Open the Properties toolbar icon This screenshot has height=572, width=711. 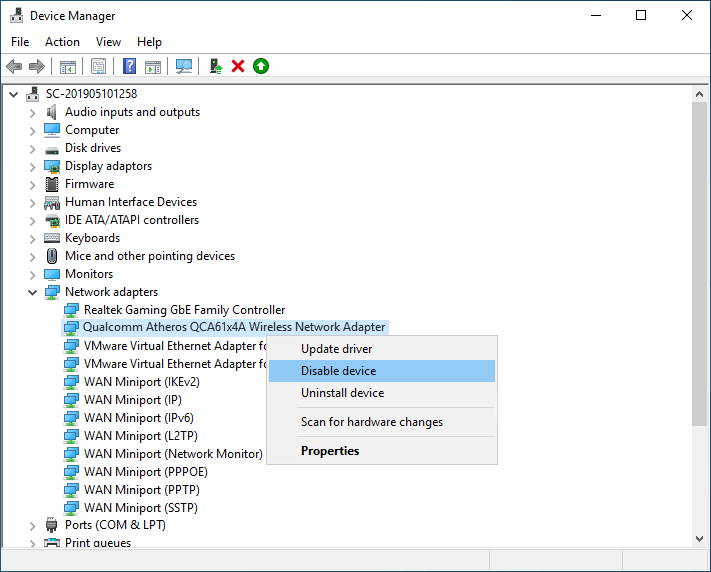(98, 67)
